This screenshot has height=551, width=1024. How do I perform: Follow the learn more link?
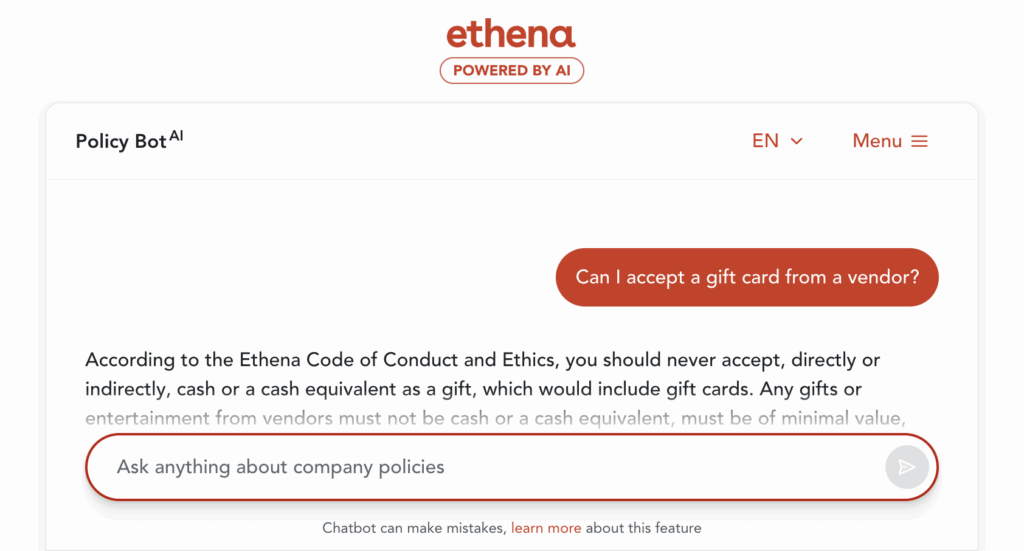click(546, 528)
